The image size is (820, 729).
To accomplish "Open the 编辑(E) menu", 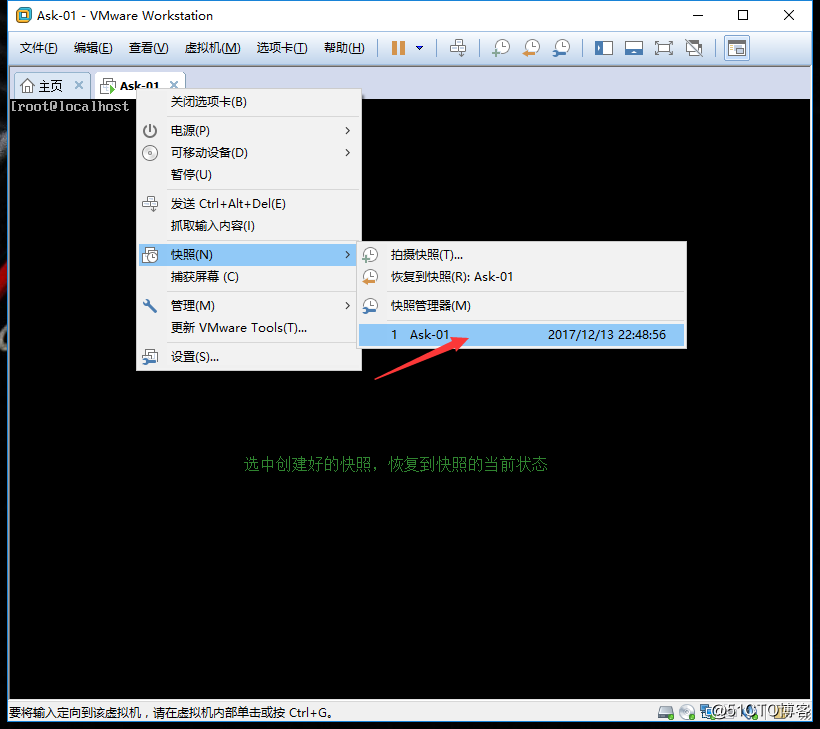I will point(93,48).
